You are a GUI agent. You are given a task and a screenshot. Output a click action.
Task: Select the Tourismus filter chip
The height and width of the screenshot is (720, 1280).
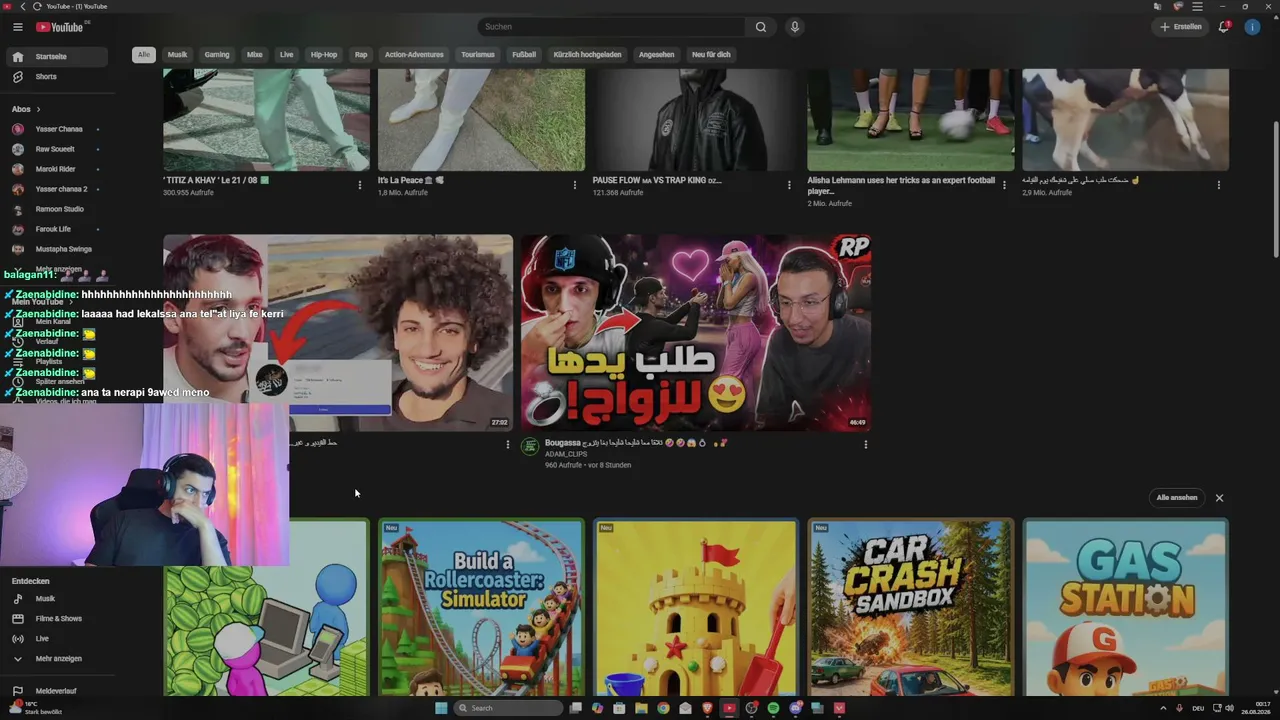point(478,55)
